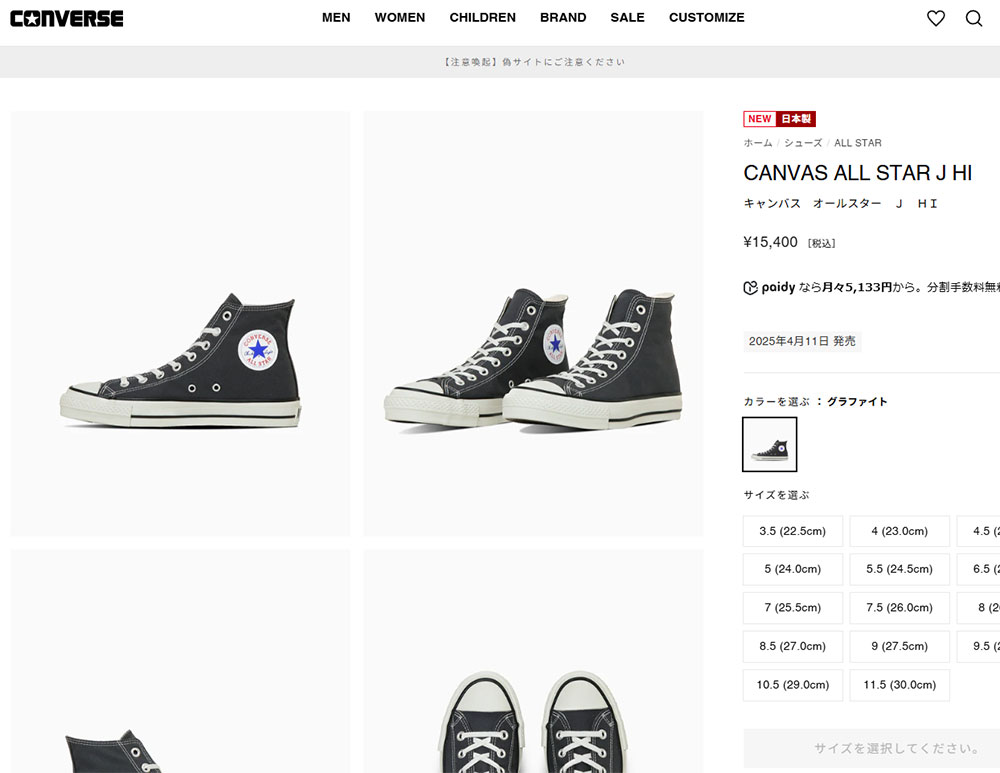Click the search magnifier icon
The height and width of the screenshot is (773, 1000).
coord(974,18)
